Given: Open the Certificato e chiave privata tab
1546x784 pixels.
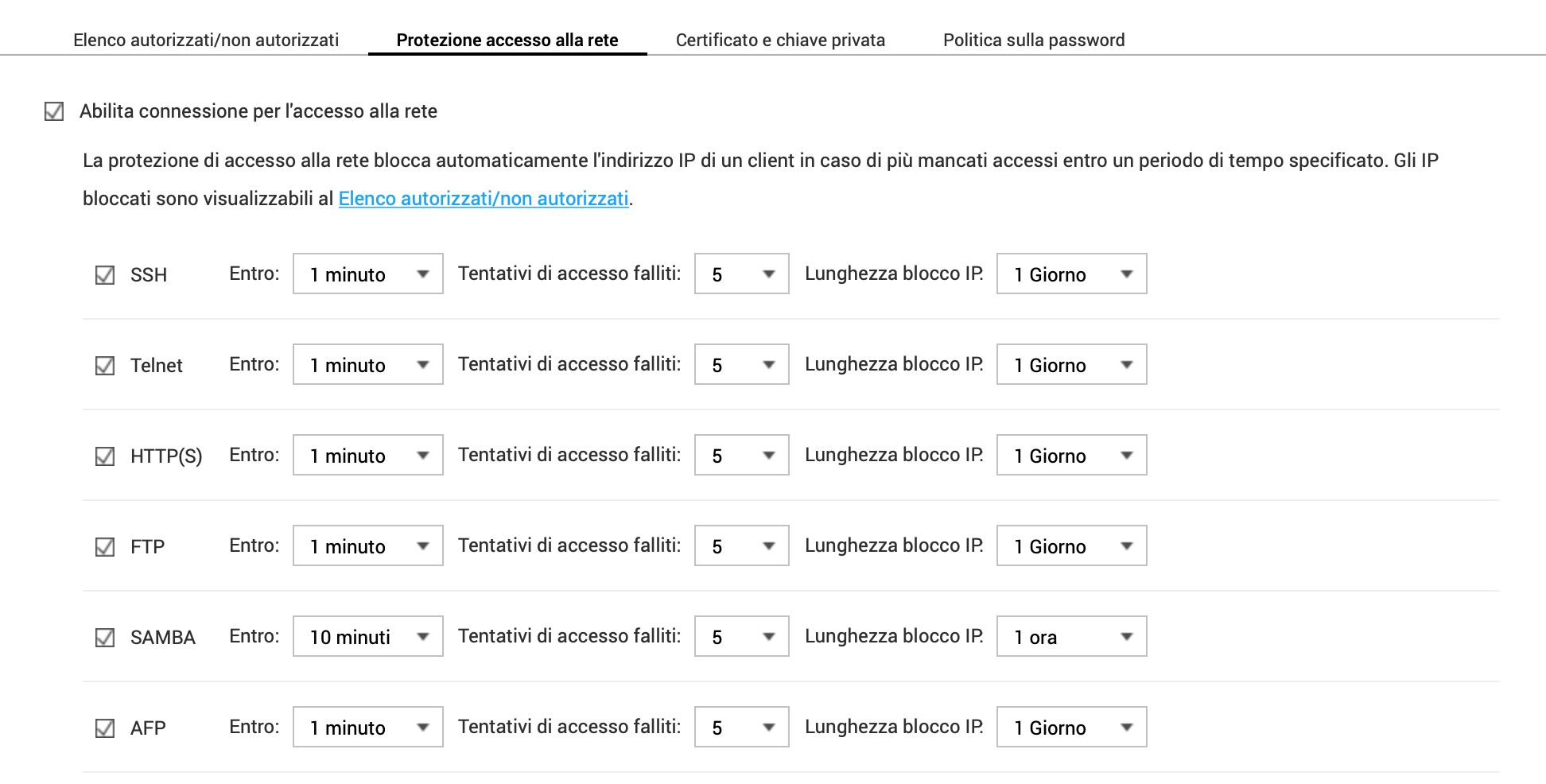Looking at the screenshot, I should pos(780,40).
